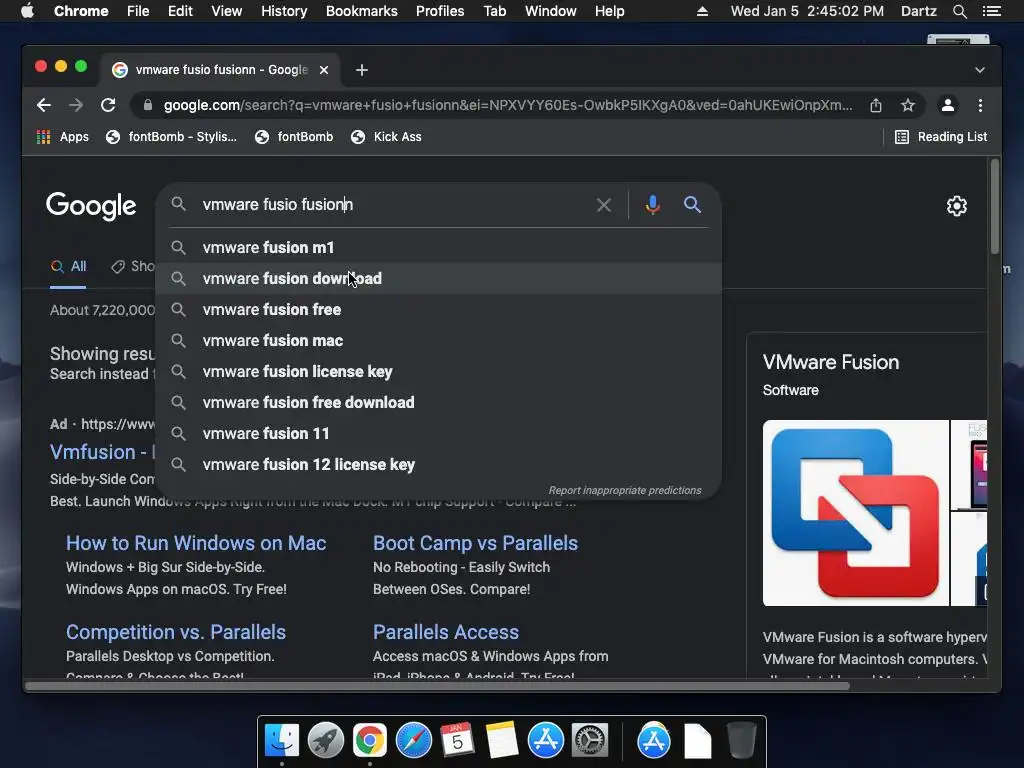Open the Vmfusion ad headline

(x=103, y=452)
